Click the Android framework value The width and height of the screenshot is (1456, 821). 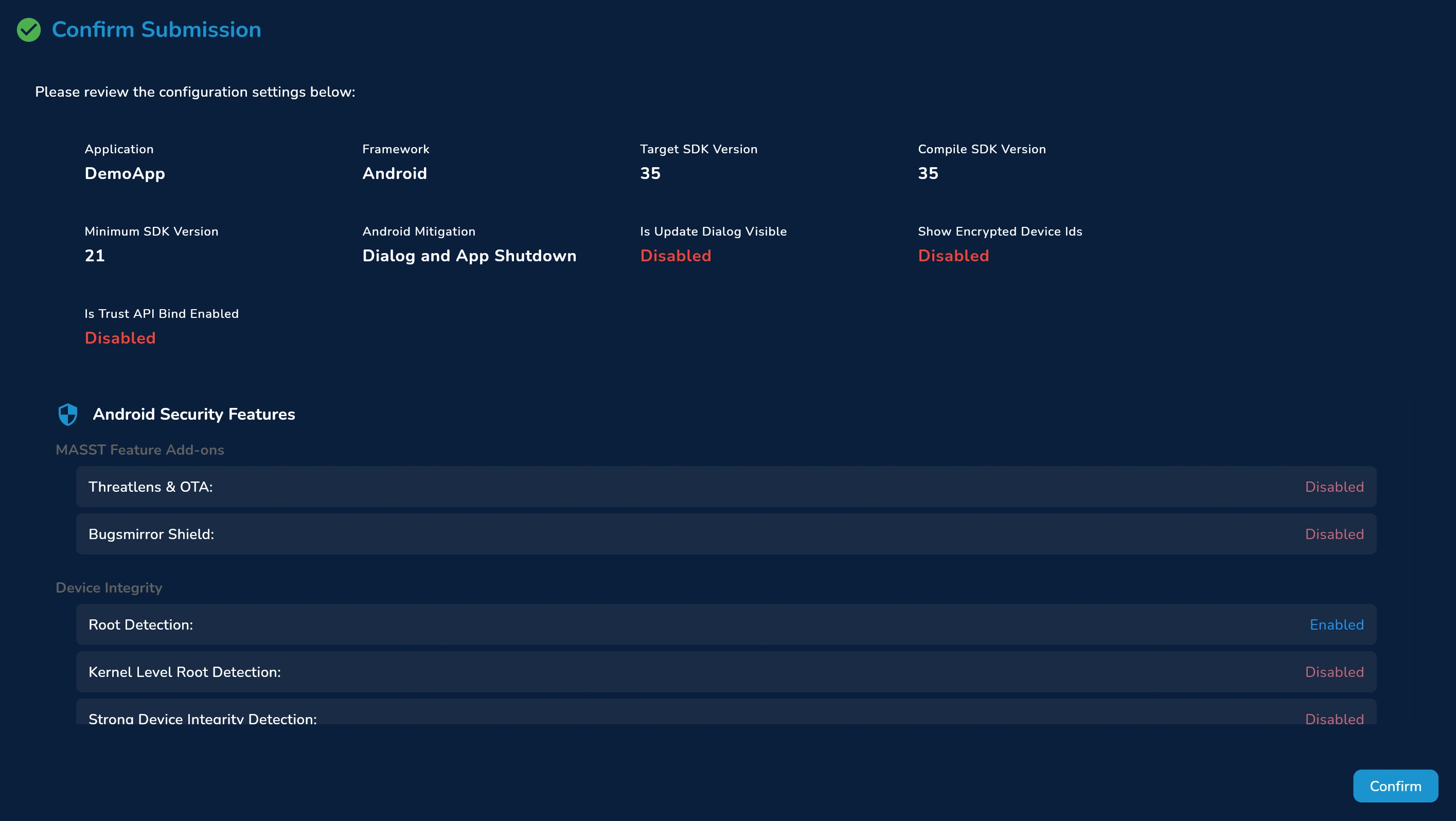coord(395,173)
